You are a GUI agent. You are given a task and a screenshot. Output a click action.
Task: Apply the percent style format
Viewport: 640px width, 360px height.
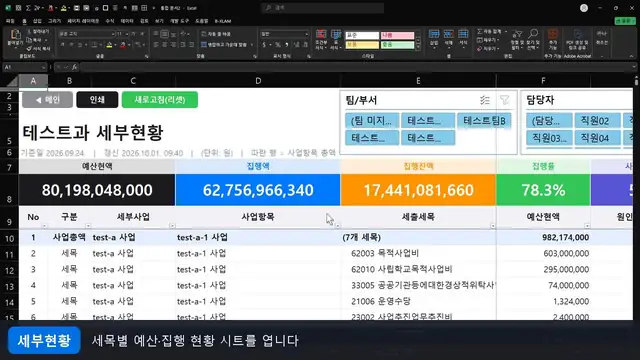[278, 44]
